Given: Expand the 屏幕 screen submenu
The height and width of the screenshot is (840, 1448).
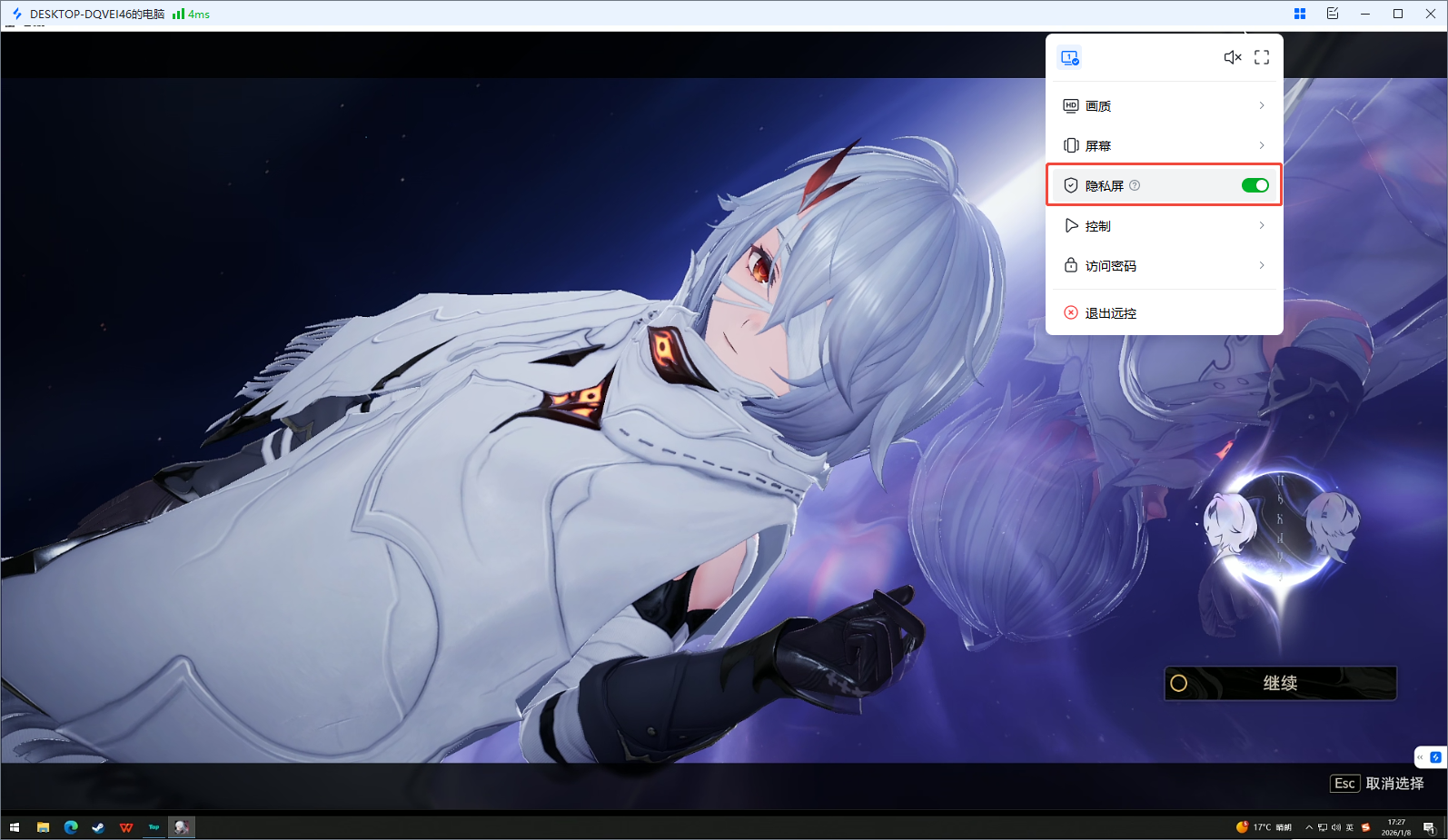Looking at the screenshot, I should tap(1164, 145).
